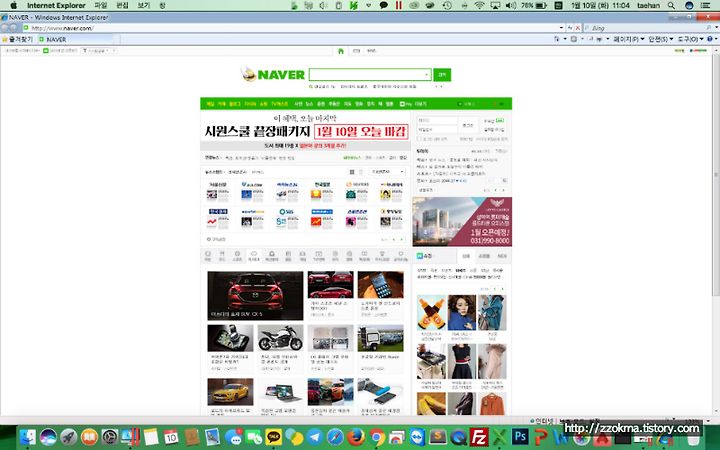Viewport: 720px width, 450px height.
Task: Open the 시원스쿨 끝장패키지 banner
Action: click(x=305, y=131)
